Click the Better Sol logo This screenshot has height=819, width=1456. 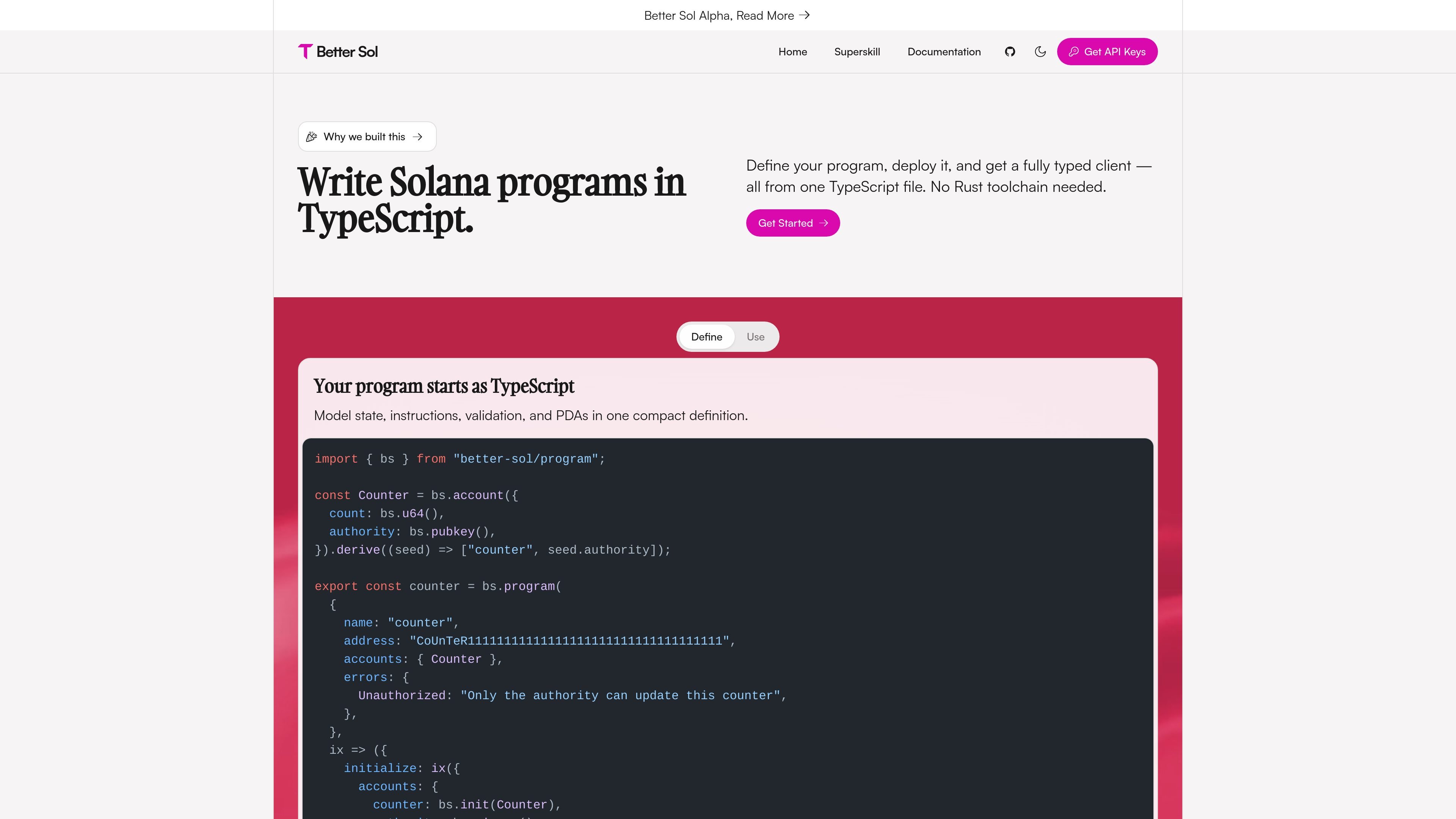click(x=338, y=52)
